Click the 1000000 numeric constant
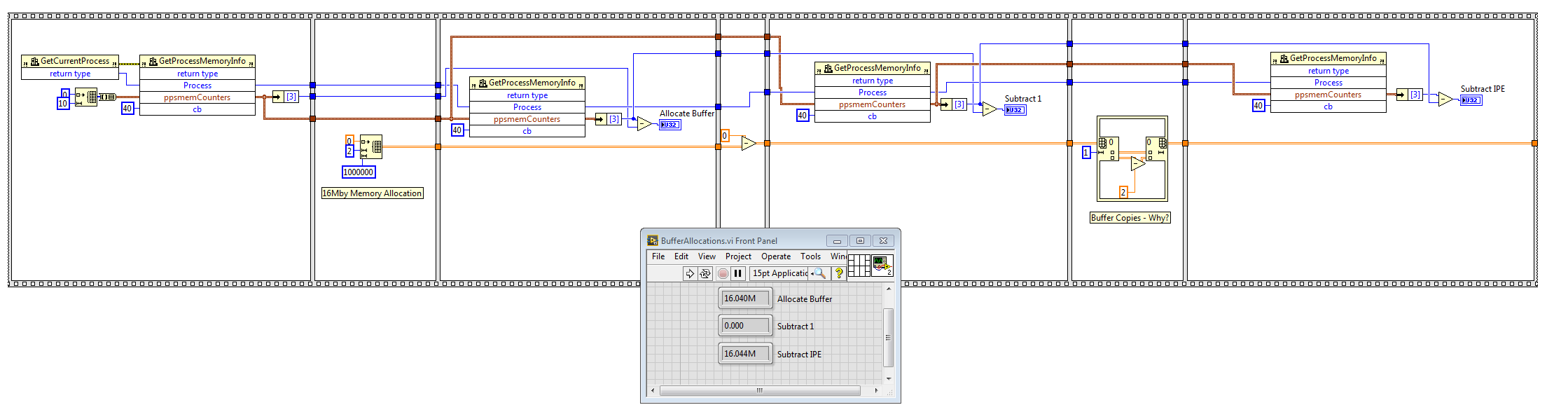 pyautogui.click(x=359, y=172)
